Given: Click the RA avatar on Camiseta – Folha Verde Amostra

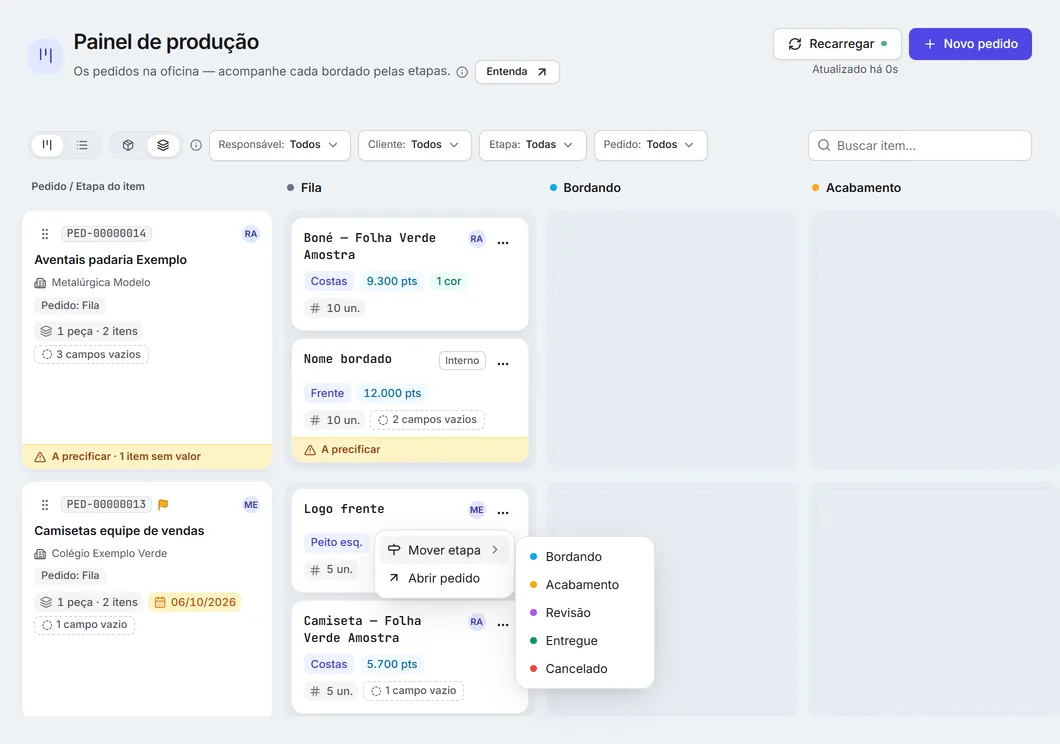Looking at the screenshot, I should (477, 622).
